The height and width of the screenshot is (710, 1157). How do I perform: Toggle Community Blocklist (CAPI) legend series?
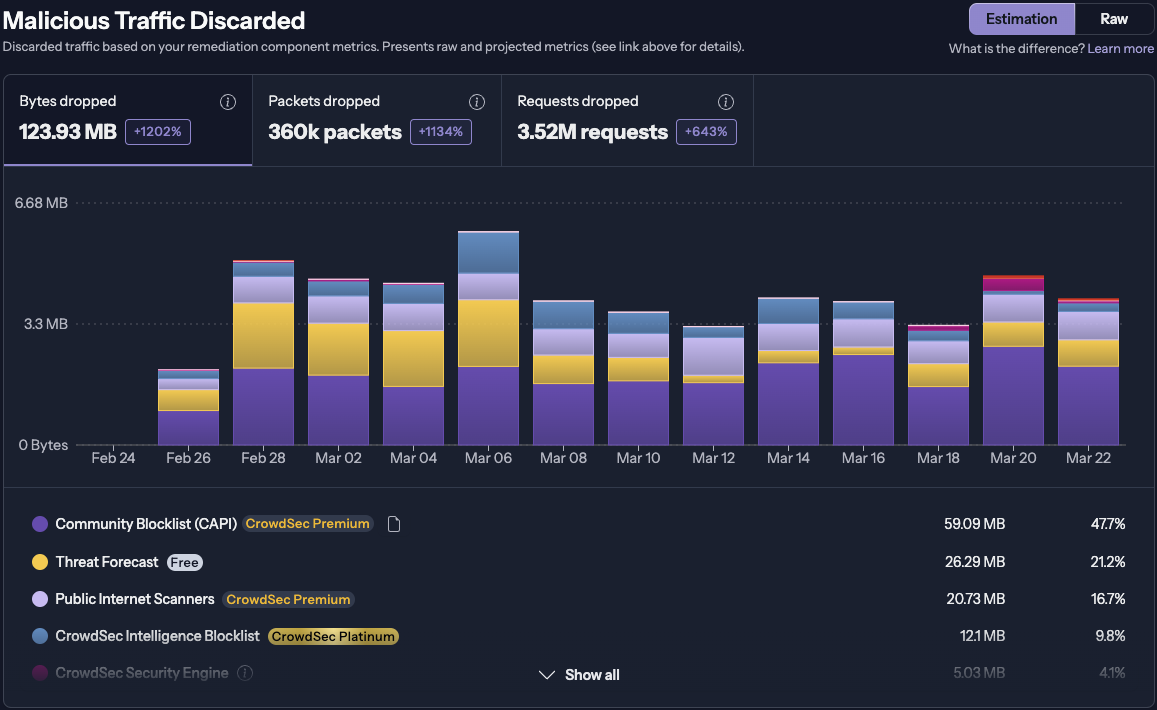coord(145,524)
